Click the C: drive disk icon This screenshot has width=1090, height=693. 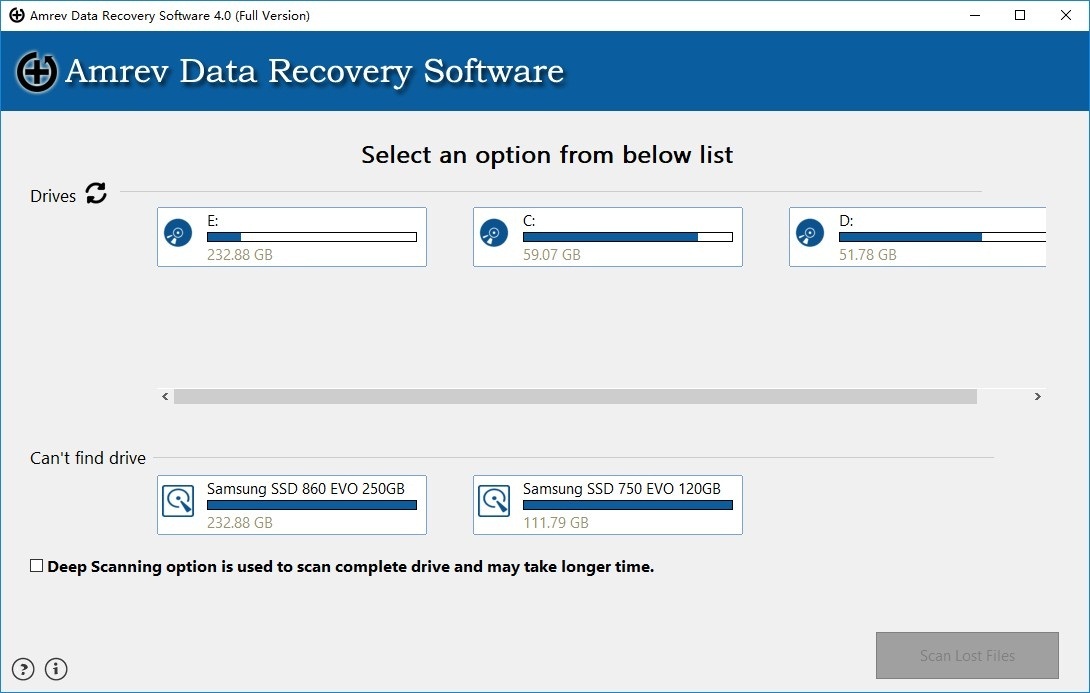click(x=493, y=232)
